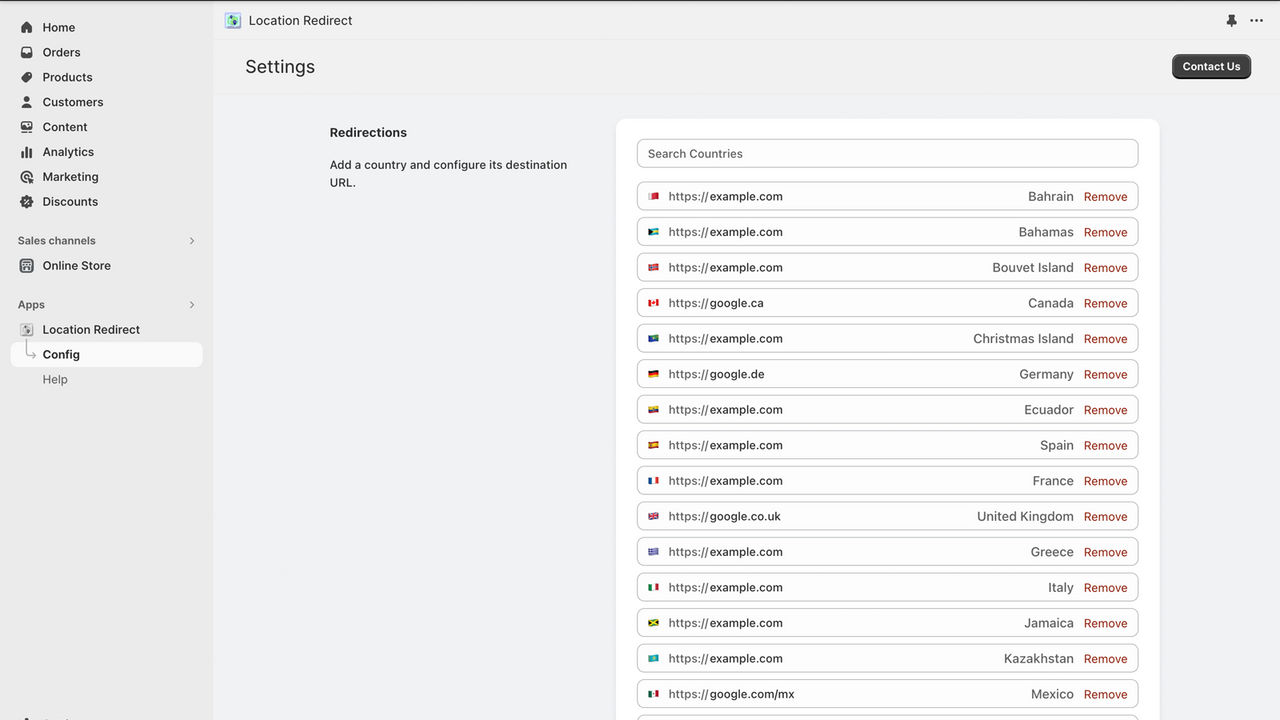The height and width of the screenshot is (720, 1280).
Task: Click the Greece country label
Action: pyautogui.click(x=1052, y=552)
